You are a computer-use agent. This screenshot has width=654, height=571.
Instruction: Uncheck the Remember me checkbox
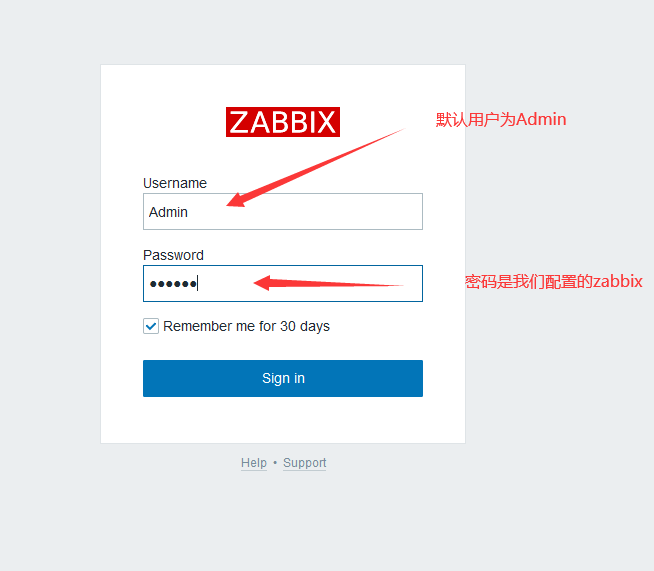(151, 326)
